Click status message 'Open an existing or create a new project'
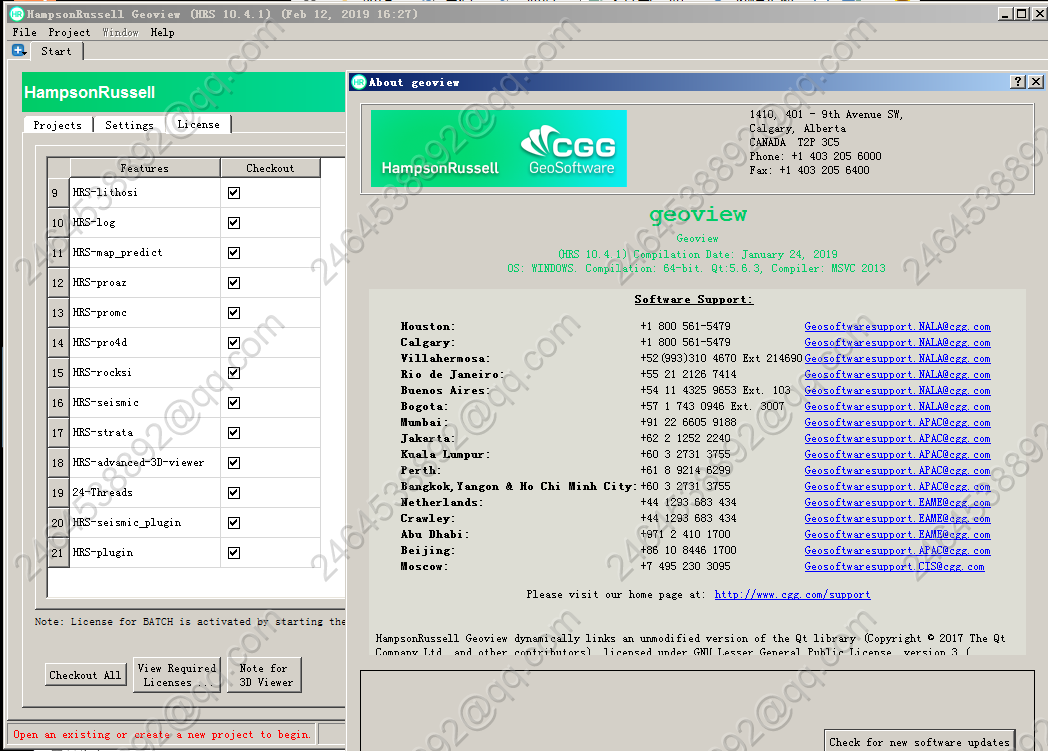 162,734
